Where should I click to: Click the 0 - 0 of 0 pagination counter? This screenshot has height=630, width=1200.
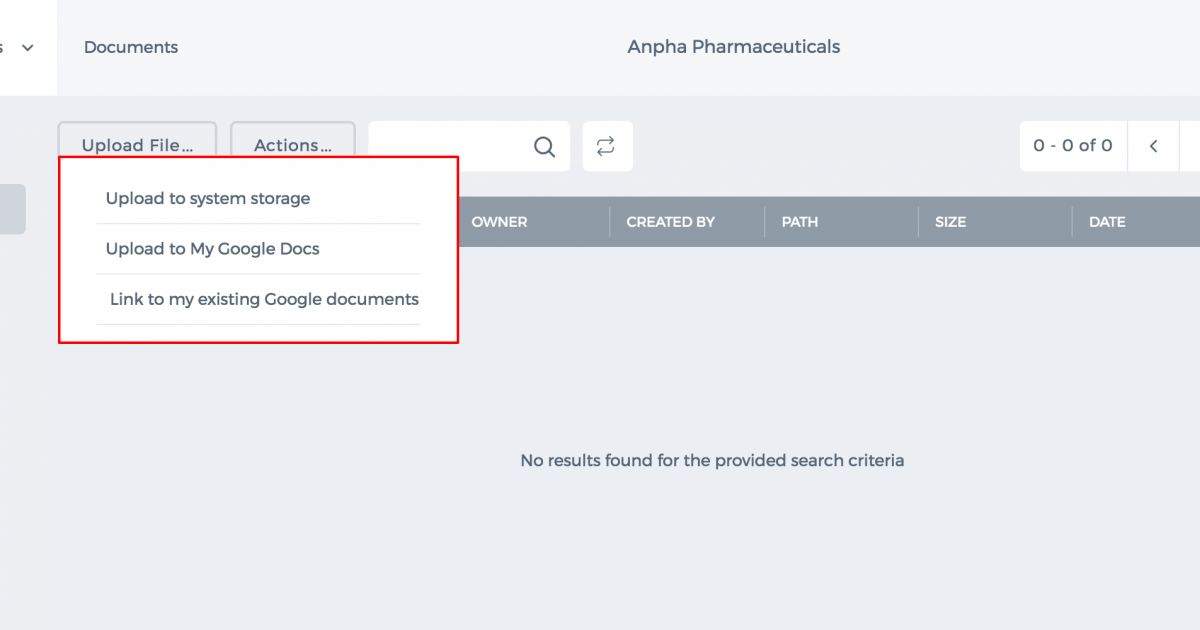pos(1073,146)
